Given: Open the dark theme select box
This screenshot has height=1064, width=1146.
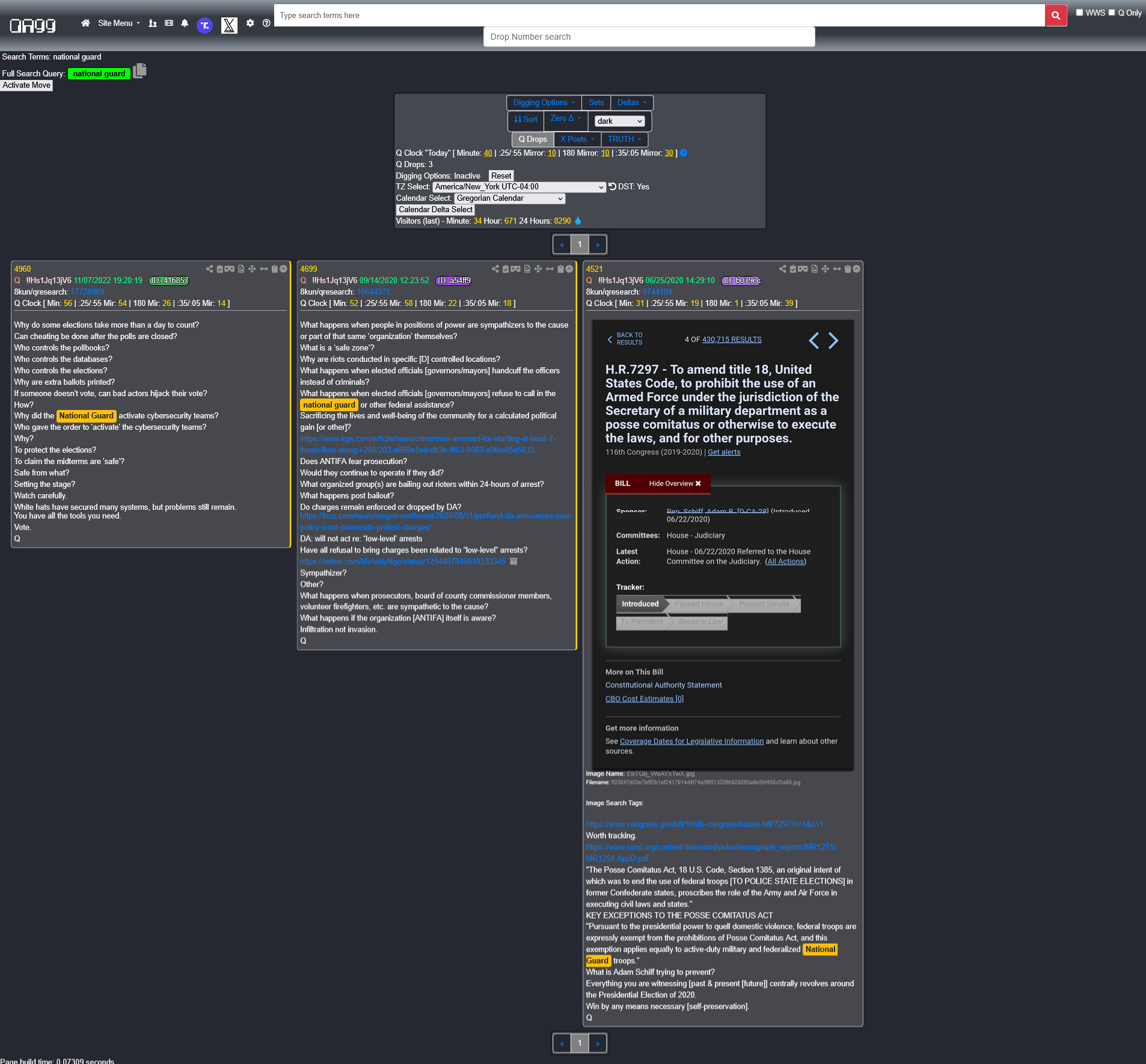Looking at the screenshot, I should click(619, 121).
